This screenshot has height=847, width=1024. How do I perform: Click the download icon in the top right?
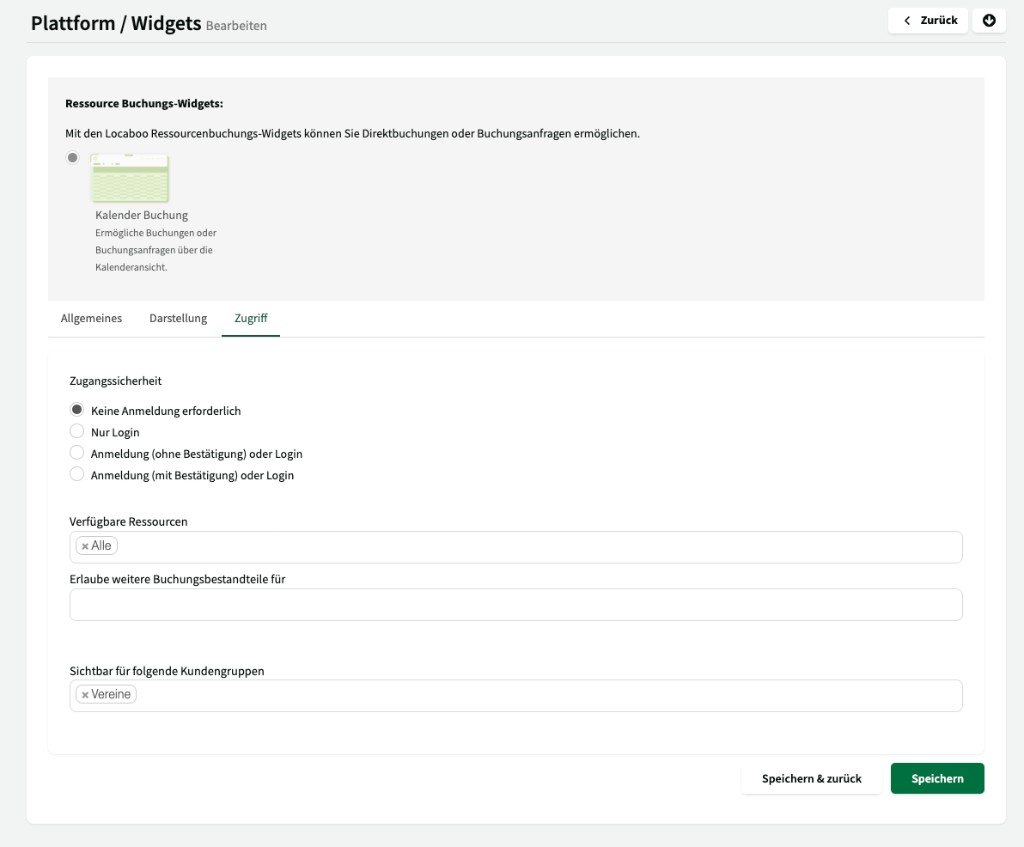[x=989, y=20]
